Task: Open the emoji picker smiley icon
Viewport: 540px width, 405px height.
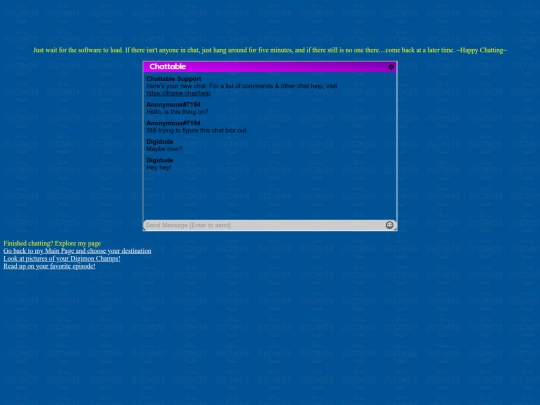Action: coord(389,225)
